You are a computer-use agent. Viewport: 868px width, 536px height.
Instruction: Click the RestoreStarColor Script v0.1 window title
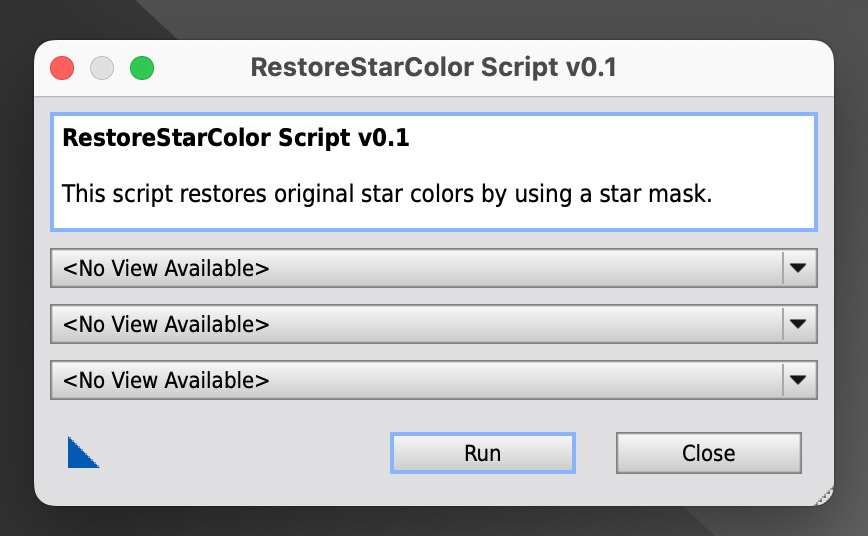click(x=433, y=68)
